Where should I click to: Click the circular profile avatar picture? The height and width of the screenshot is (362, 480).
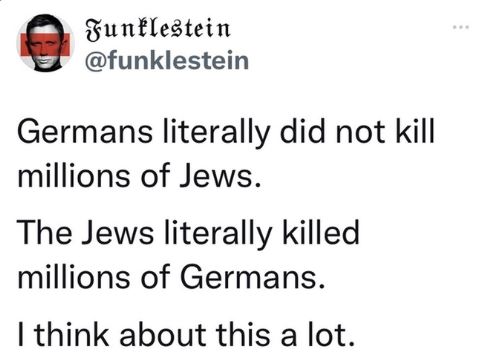point(45,43)
